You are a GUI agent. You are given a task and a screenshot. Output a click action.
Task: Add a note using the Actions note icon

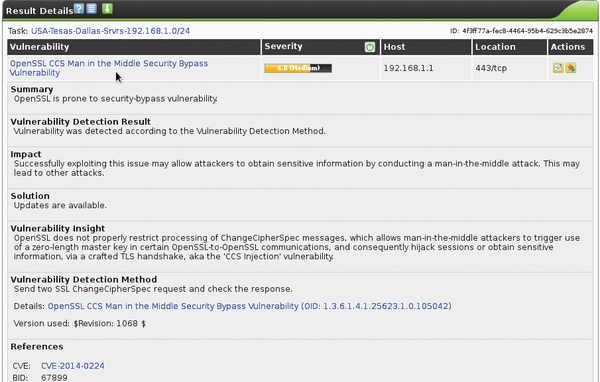(558, 68)
